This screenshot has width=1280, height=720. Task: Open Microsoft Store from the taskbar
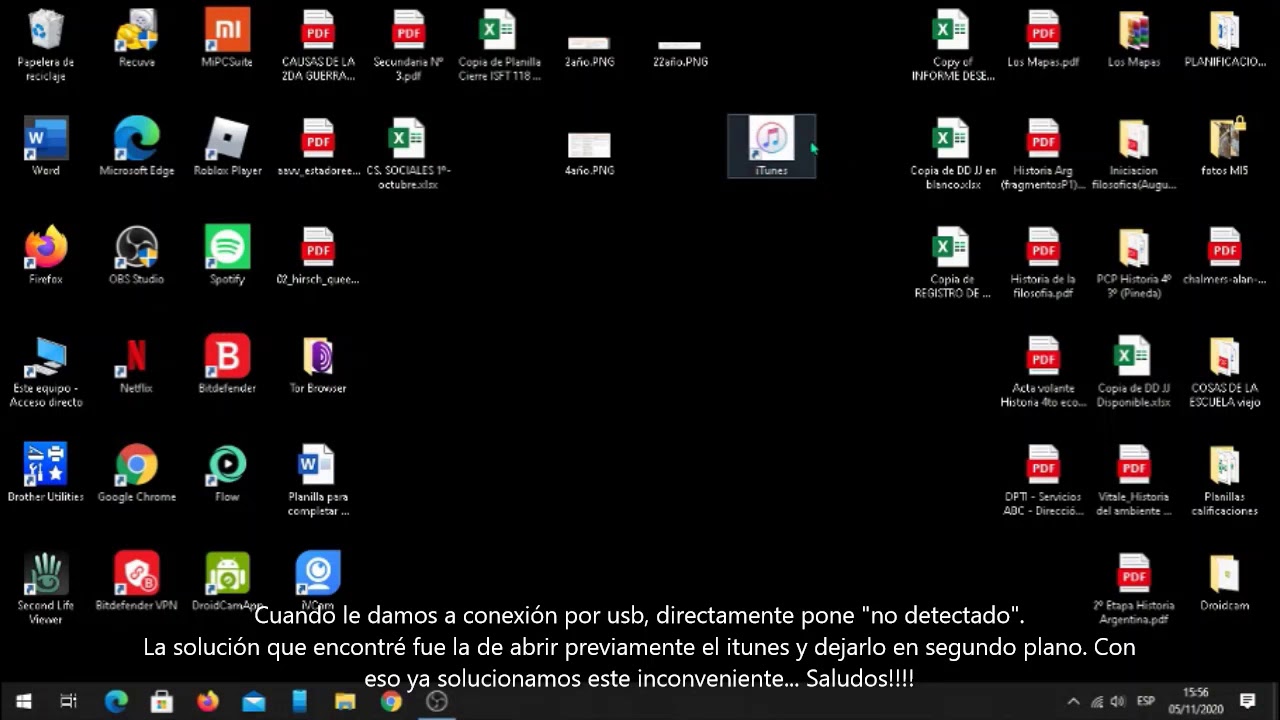tap(162, 701)
